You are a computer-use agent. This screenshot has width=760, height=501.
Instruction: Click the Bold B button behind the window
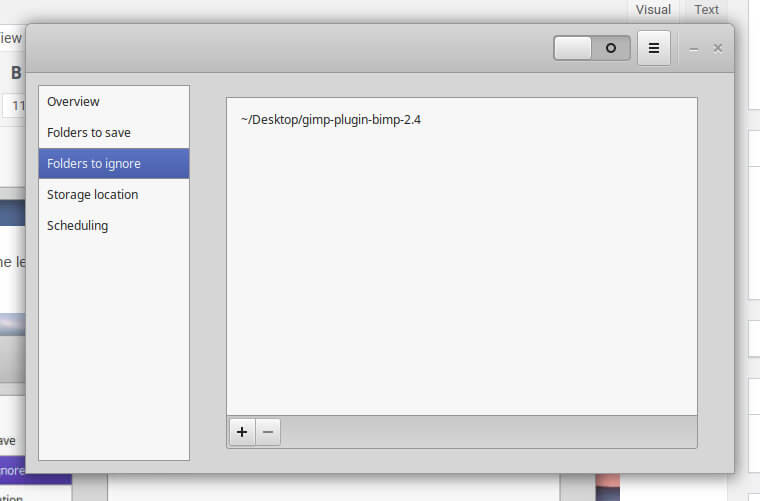tap(15, 73)
